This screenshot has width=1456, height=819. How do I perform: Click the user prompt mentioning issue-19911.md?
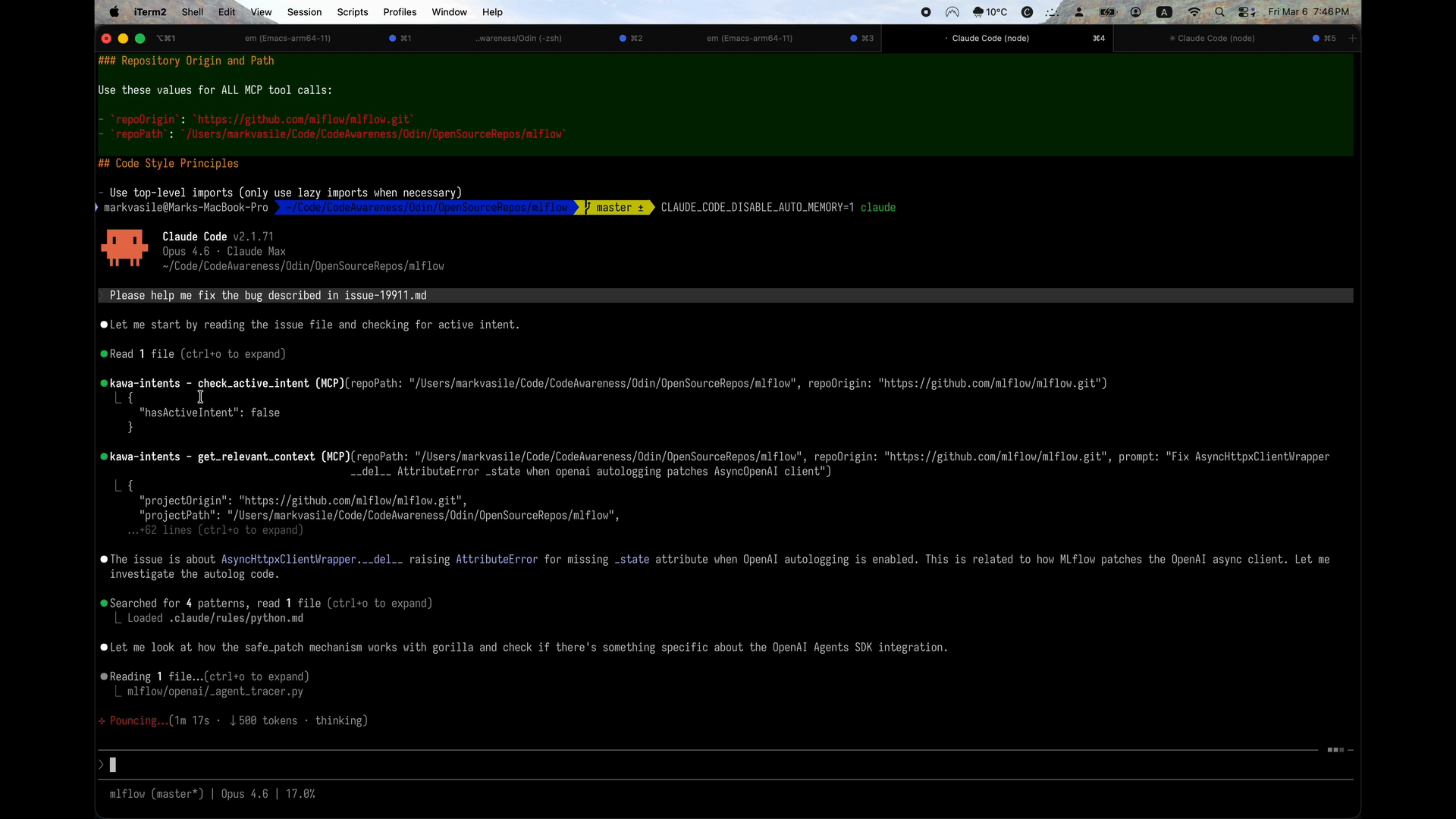726,296
